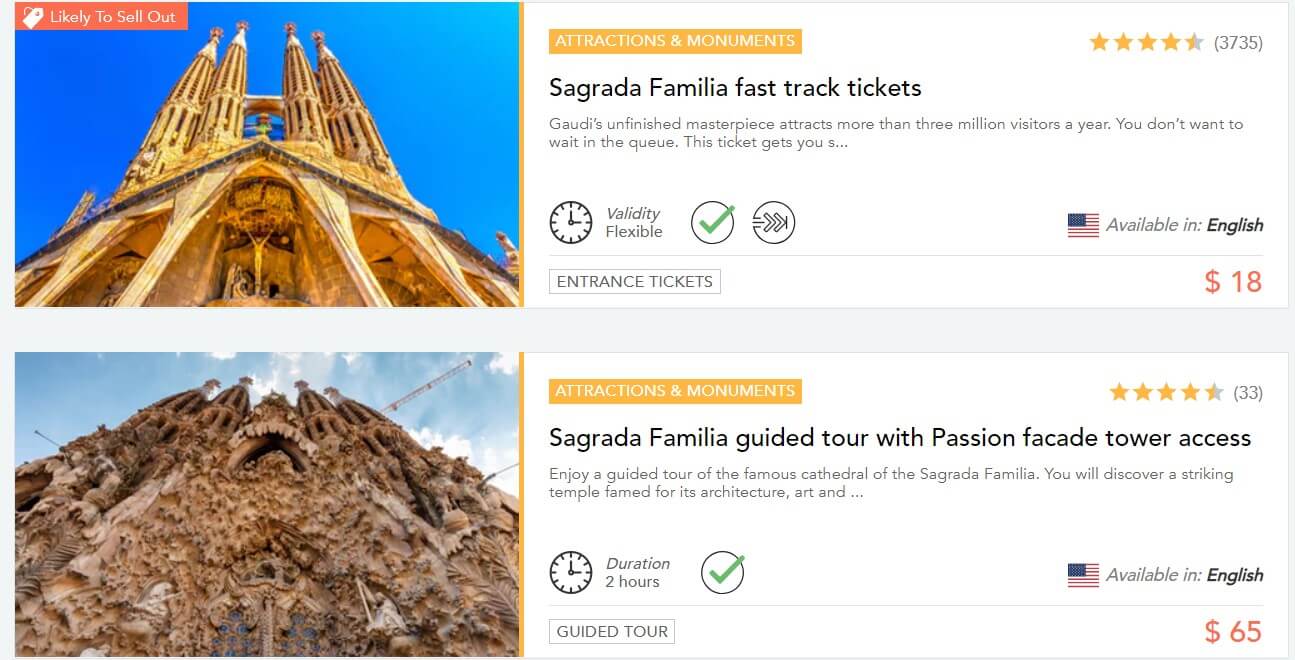Click the clock icon beside Duration 2 hours
The width and height of the screenshot is (1295, 660).
pyautogui.click(x=571, y=572)
